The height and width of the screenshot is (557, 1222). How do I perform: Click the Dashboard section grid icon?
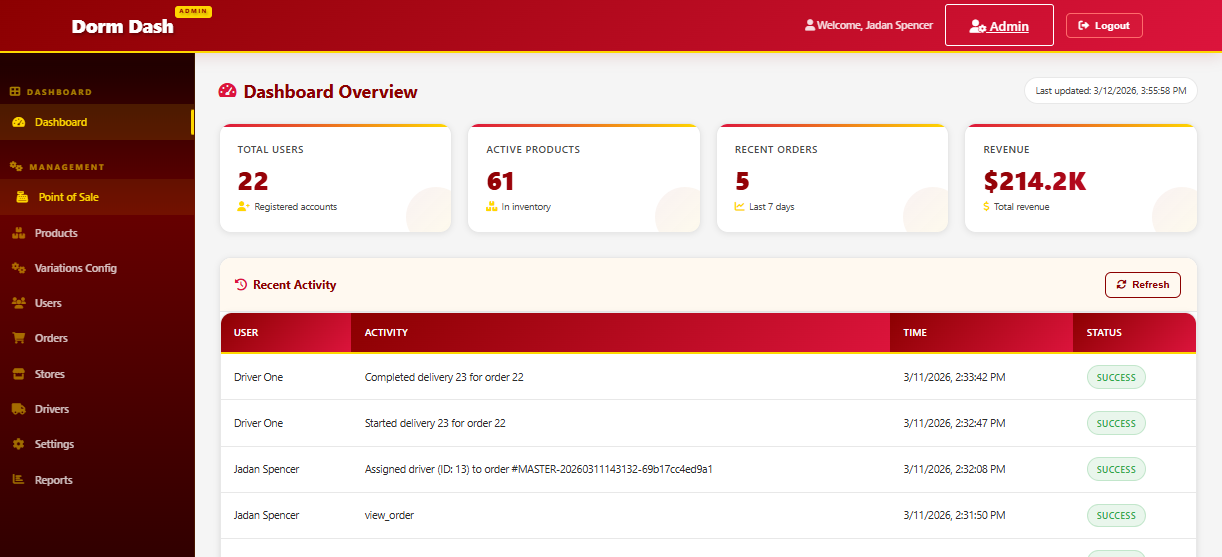point(15,92)
